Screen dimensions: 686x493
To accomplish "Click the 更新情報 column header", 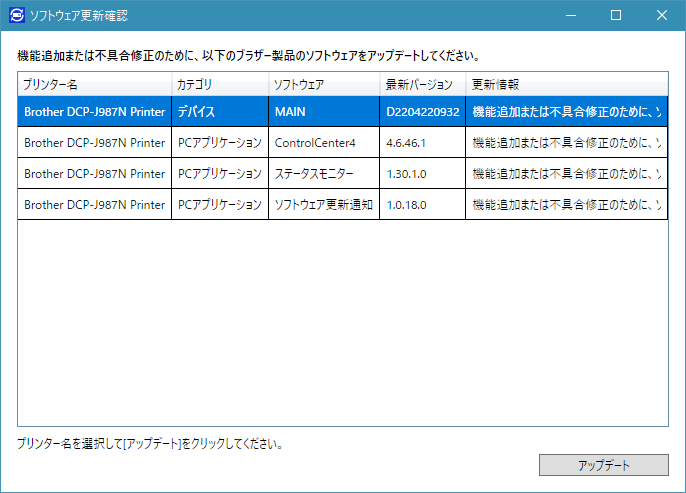I will coord(567,84).
